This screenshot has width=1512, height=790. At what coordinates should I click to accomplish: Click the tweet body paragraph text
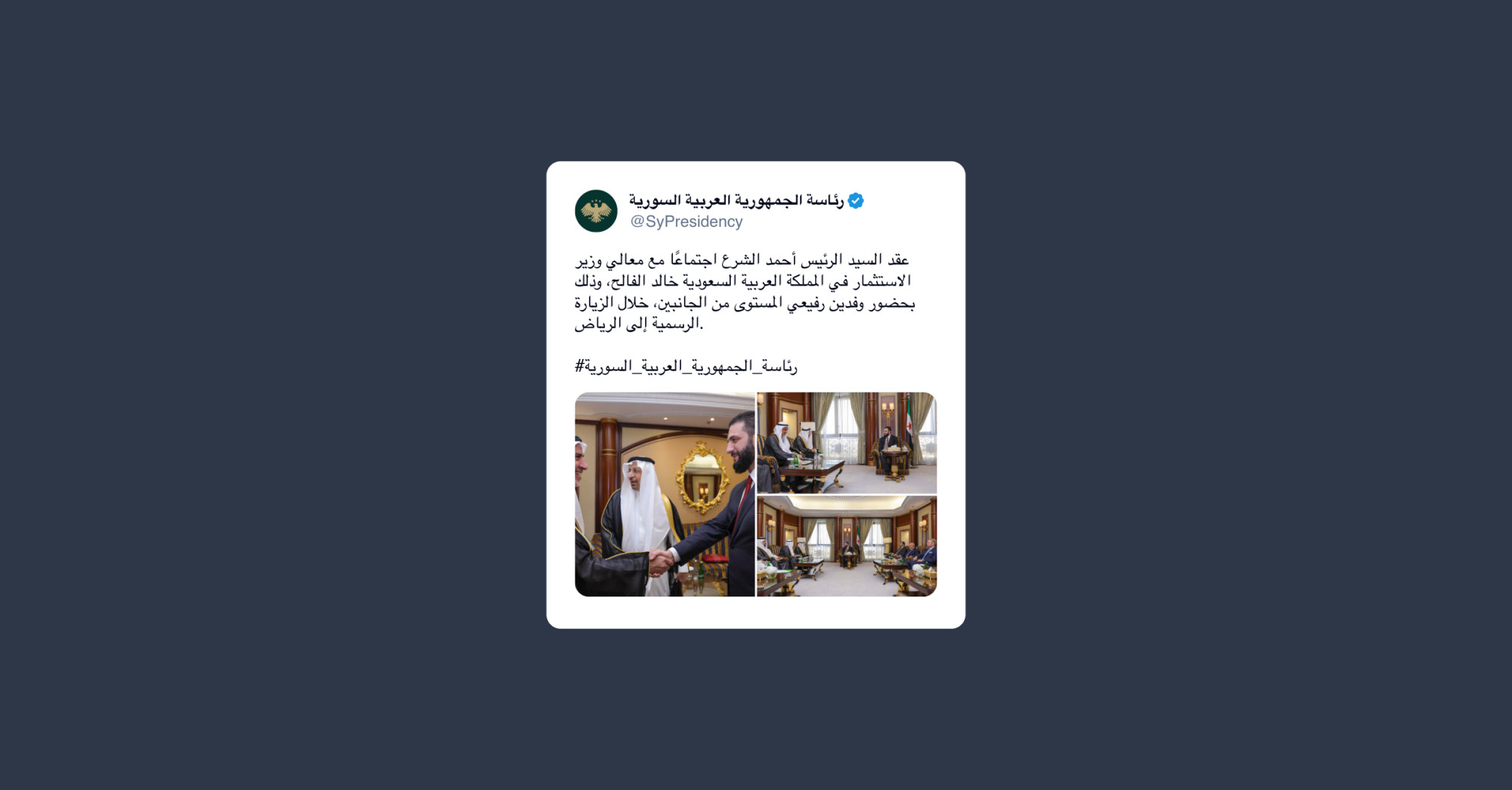745,292
